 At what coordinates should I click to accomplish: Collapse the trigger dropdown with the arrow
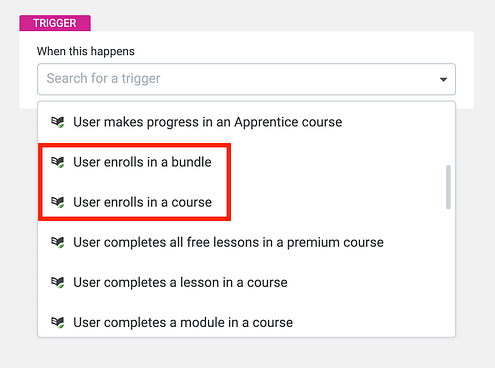(443, 79)
